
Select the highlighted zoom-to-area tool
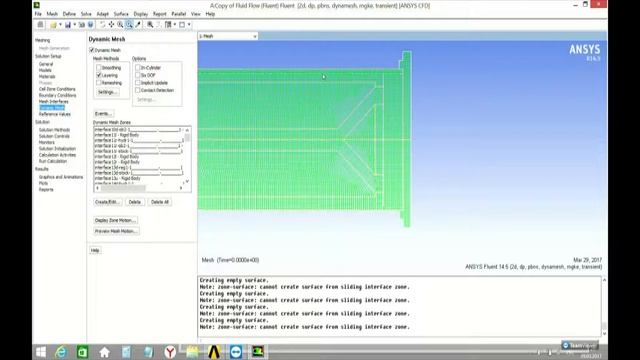click(x=129, y=25)
